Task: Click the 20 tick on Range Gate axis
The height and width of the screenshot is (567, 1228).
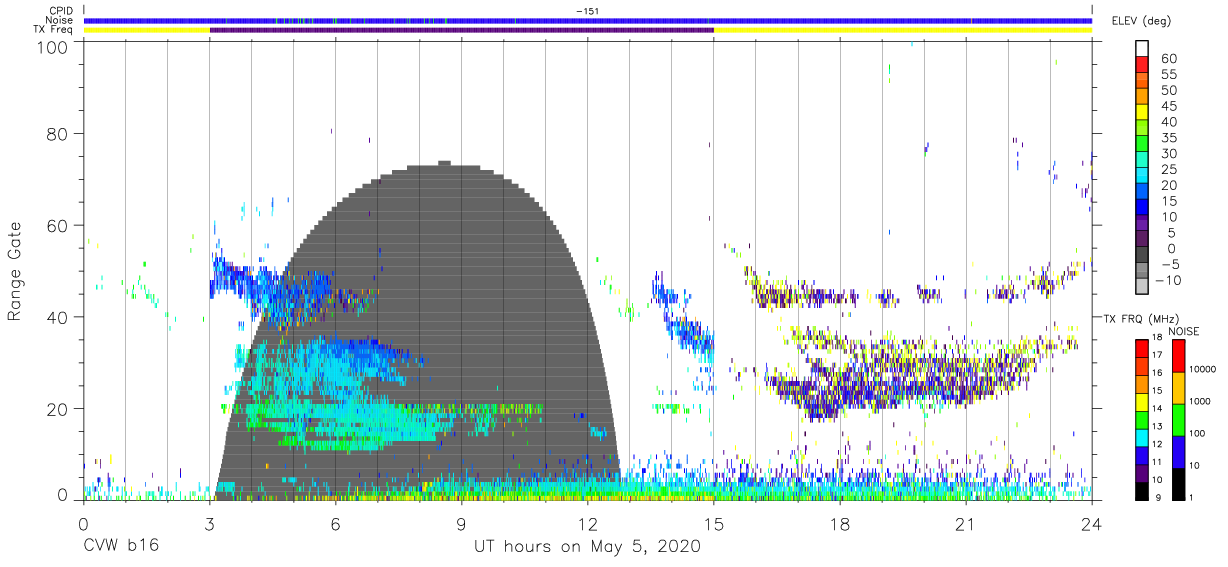Action: (57, 410)
